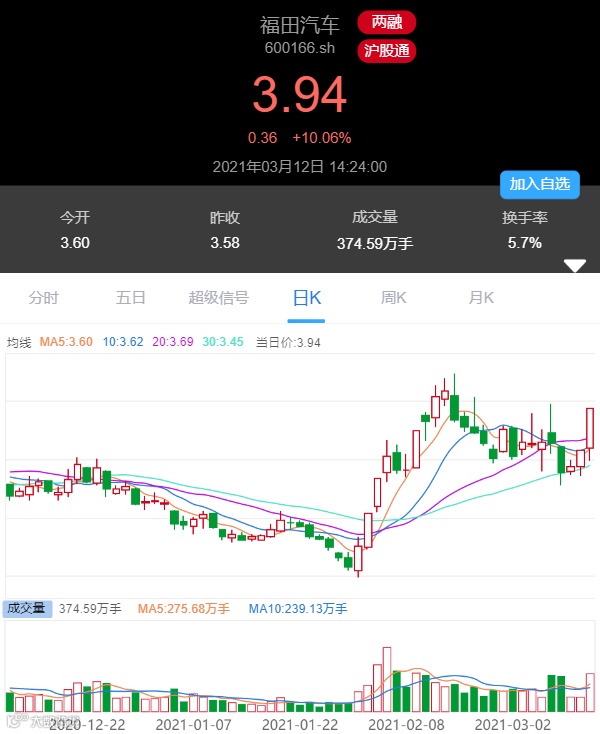
Task: Open the 沪股通 badge
Action: (x=387, y=51)
